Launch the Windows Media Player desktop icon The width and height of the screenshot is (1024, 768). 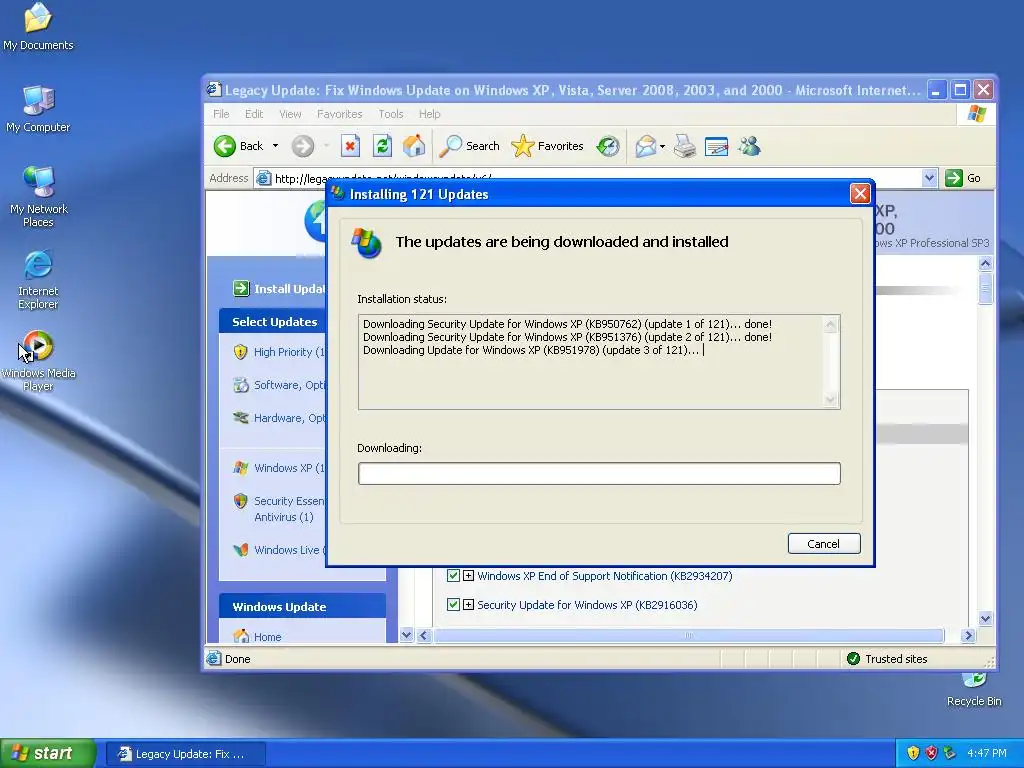click(x=38, y=360)
